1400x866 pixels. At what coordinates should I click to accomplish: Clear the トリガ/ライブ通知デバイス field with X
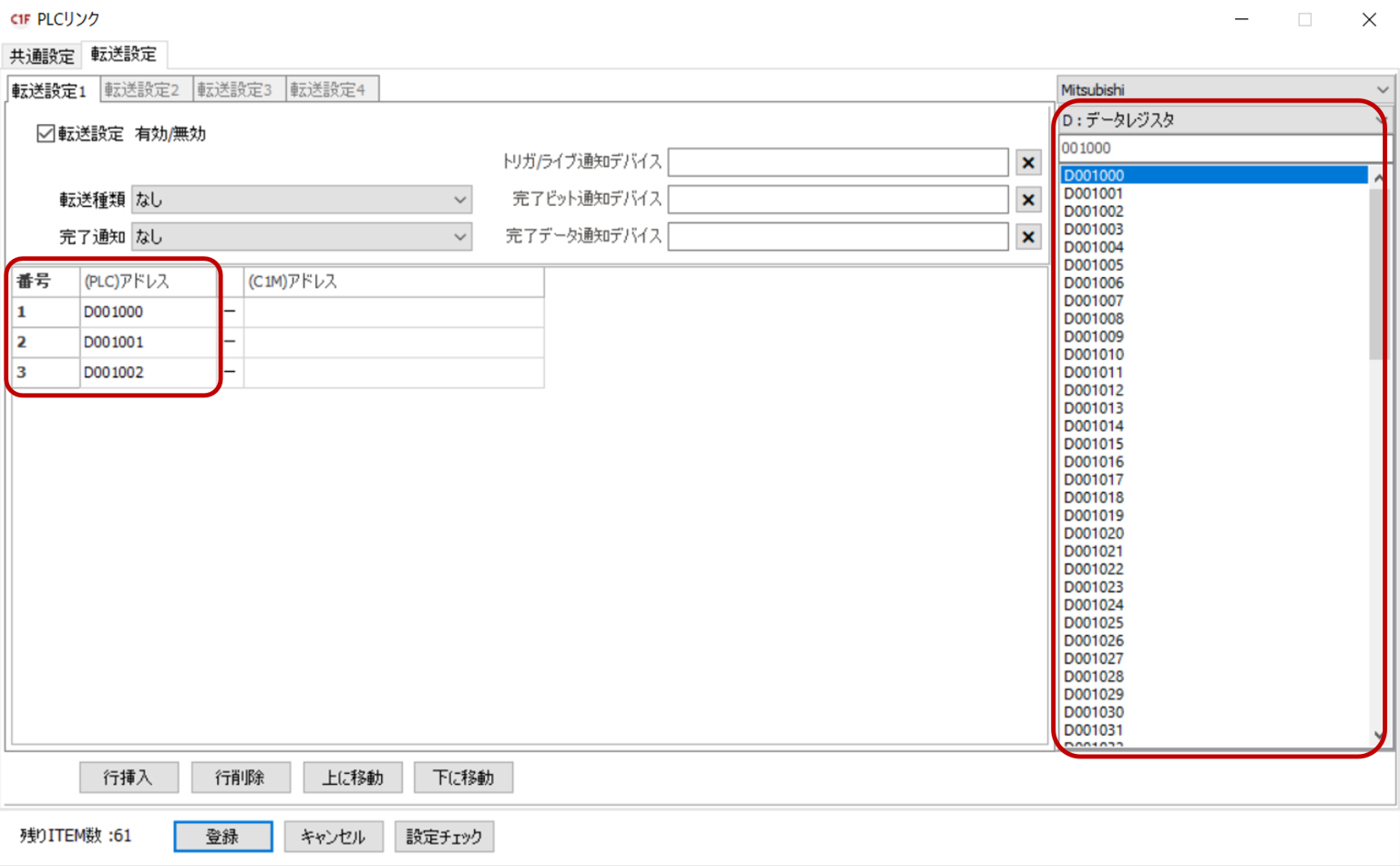click(x=1028, y=162)
